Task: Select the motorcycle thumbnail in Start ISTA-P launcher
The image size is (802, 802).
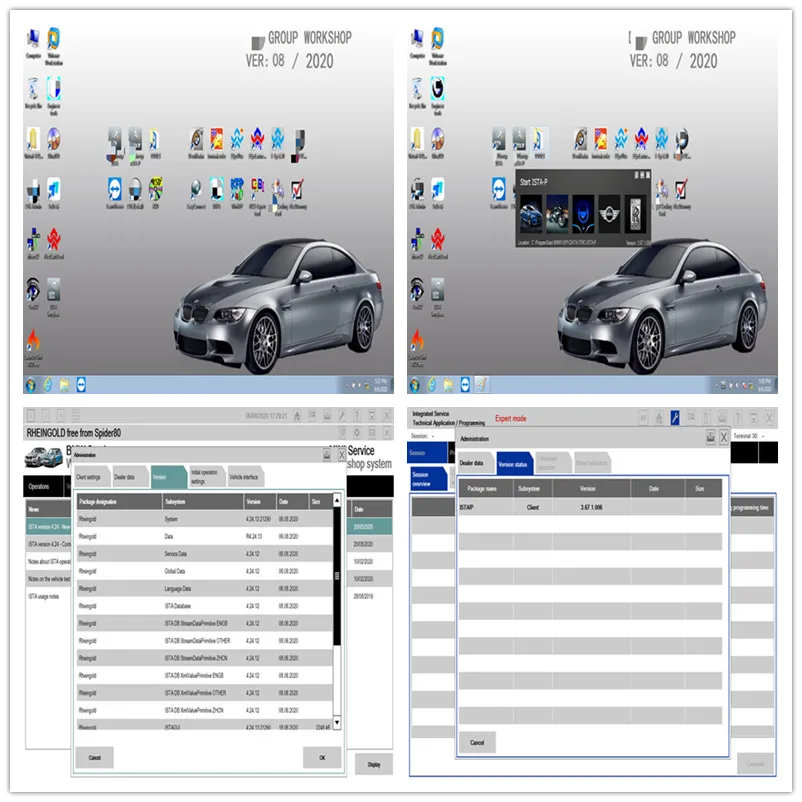Action: [x=557, y=214]
